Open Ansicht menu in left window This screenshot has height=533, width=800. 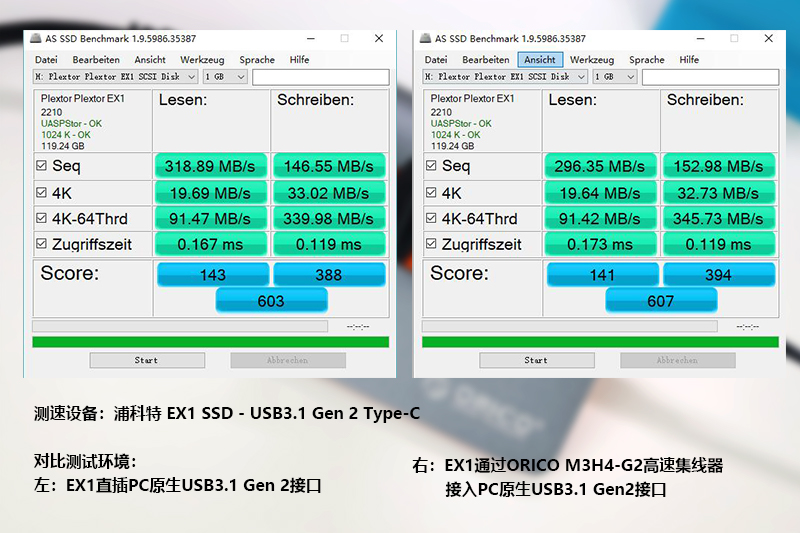[150, 60]
